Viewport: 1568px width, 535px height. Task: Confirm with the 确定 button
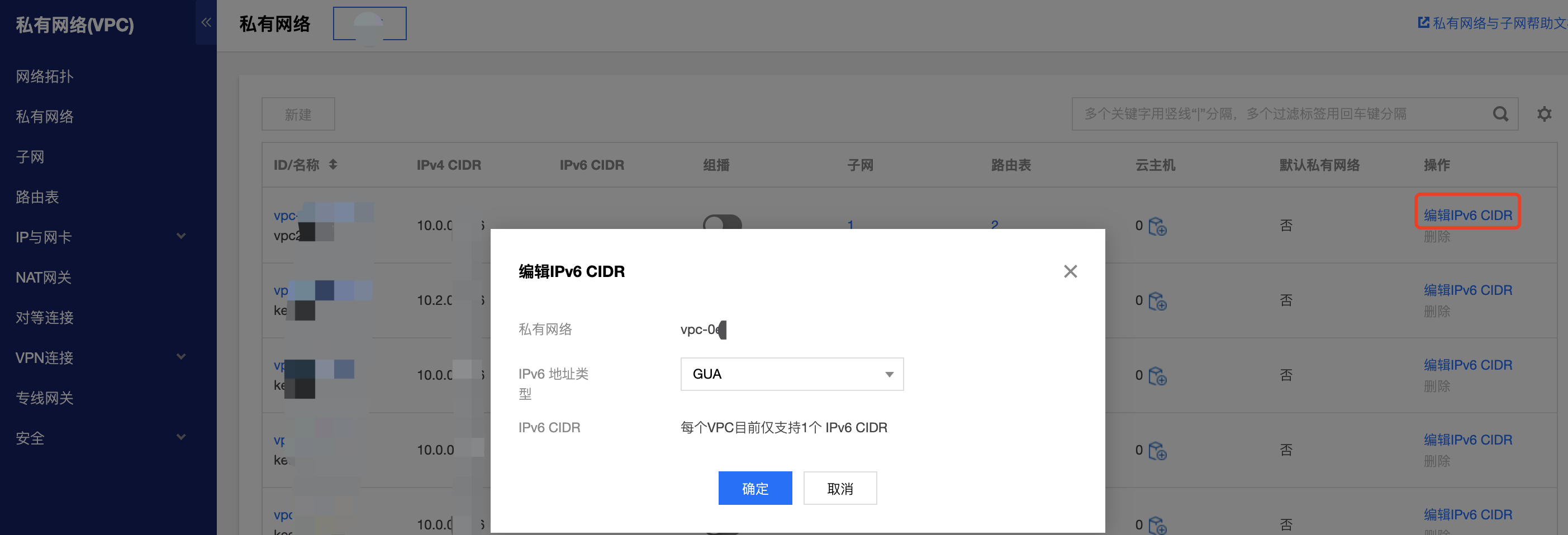click(755, 488)
